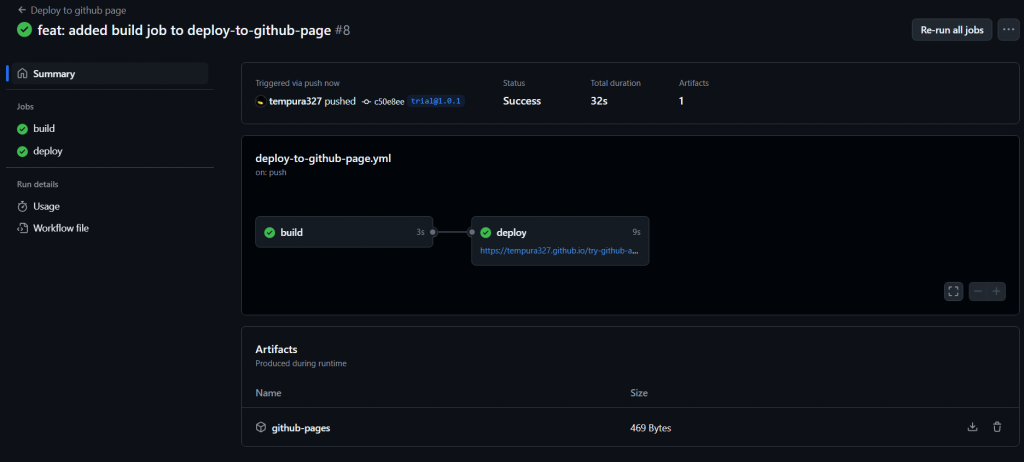1024x462 pixels.
Task: Click the back arrow icon at top
Action: pos(22,10)
